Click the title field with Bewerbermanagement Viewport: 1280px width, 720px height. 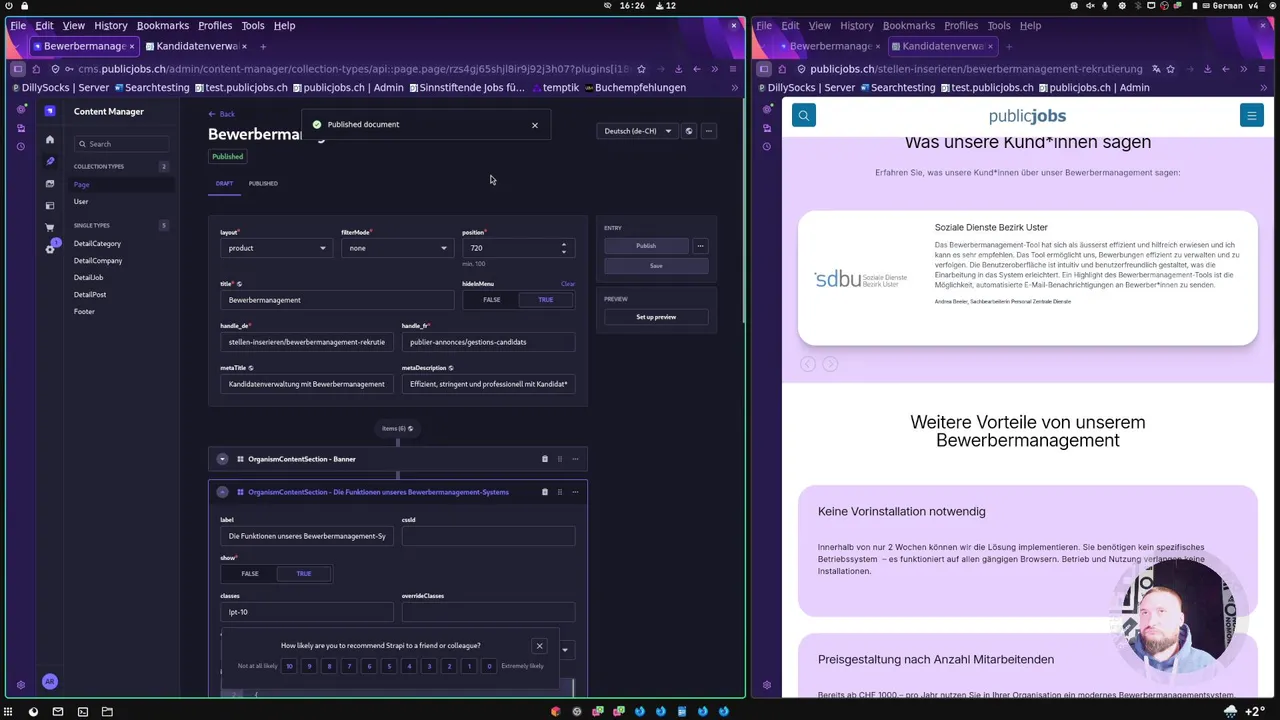tap(337, 300)
